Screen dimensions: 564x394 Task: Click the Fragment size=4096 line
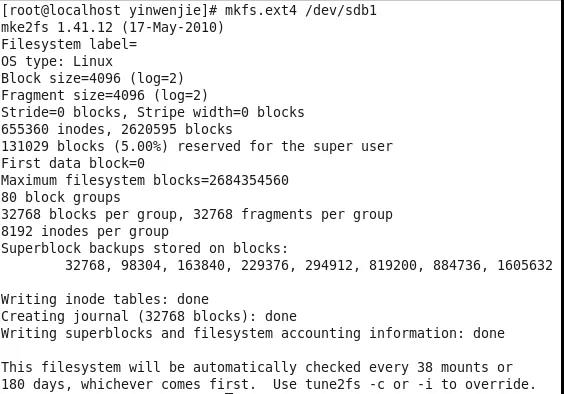pyautogui.click(x=105, y=95)
